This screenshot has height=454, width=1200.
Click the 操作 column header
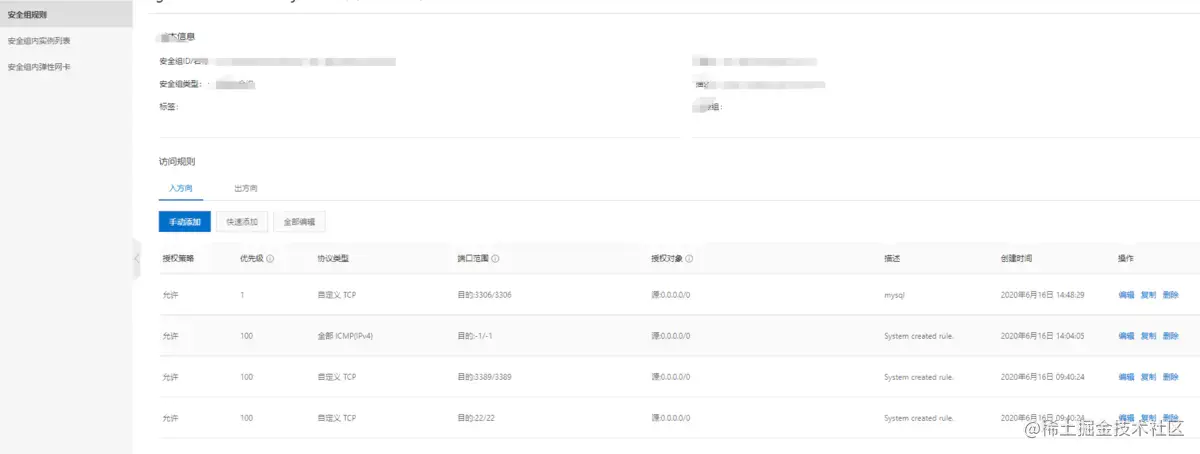click(x=1126, y=258)
